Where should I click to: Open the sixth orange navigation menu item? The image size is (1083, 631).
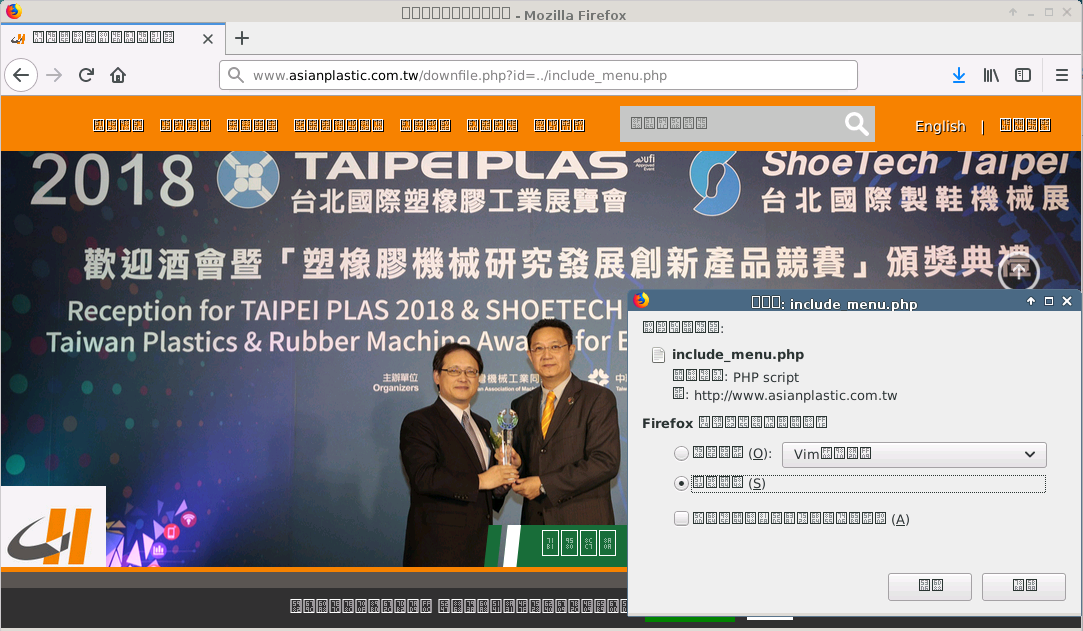pos(492,125)
